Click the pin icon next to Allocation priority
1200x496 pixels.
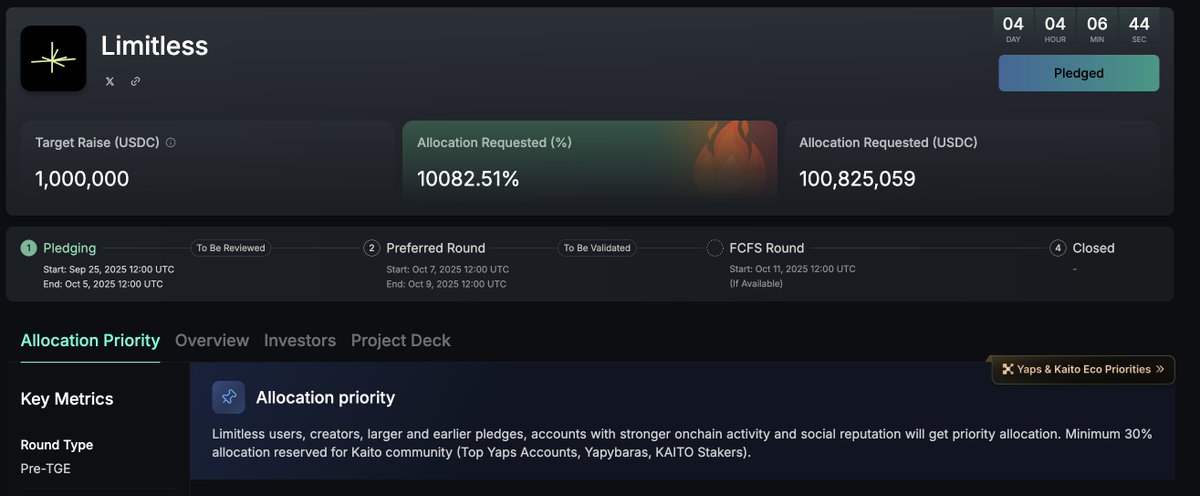coord(228,397)
